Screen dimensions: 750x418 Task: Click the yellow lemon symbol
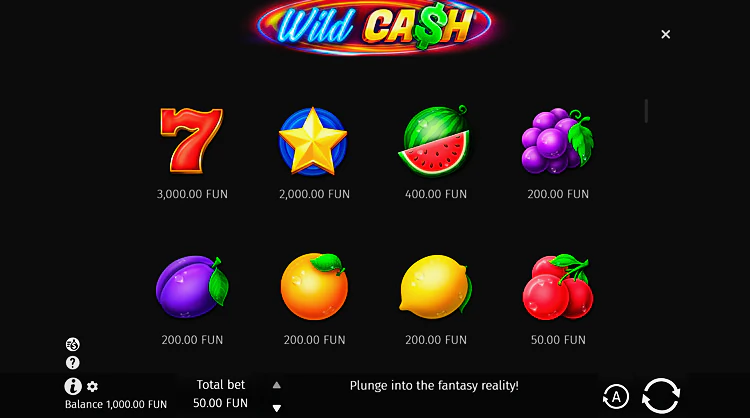(435, 287)
